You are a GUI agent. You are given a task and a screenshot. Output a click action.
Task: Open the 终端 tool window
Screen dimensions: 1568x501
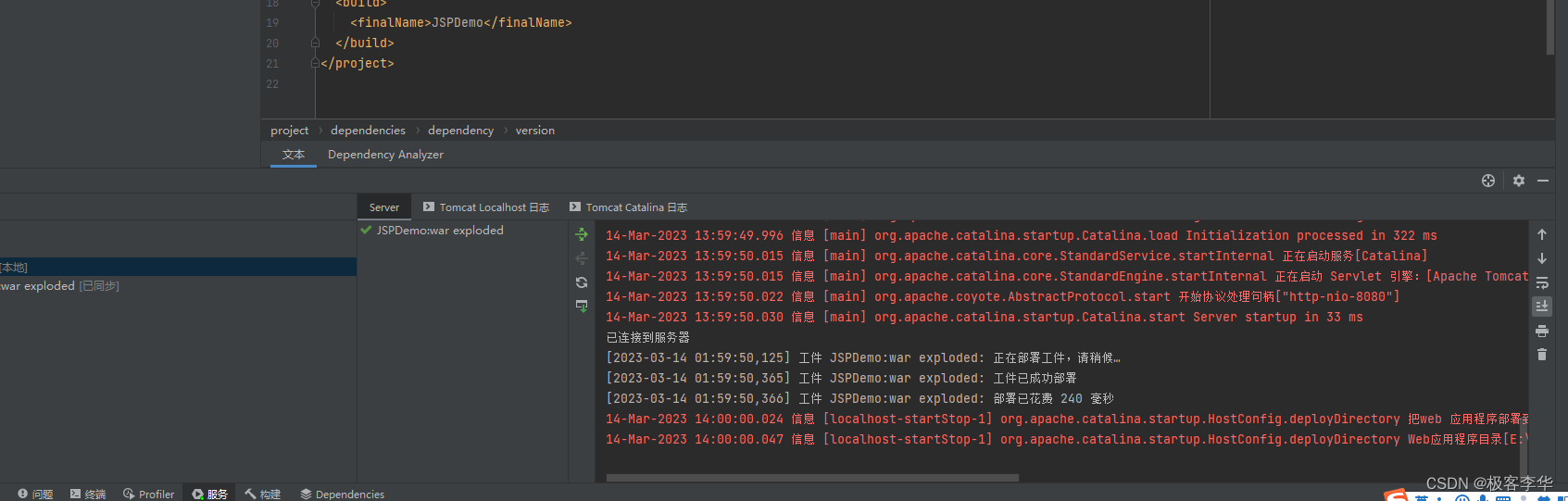[x=88, y=494]
